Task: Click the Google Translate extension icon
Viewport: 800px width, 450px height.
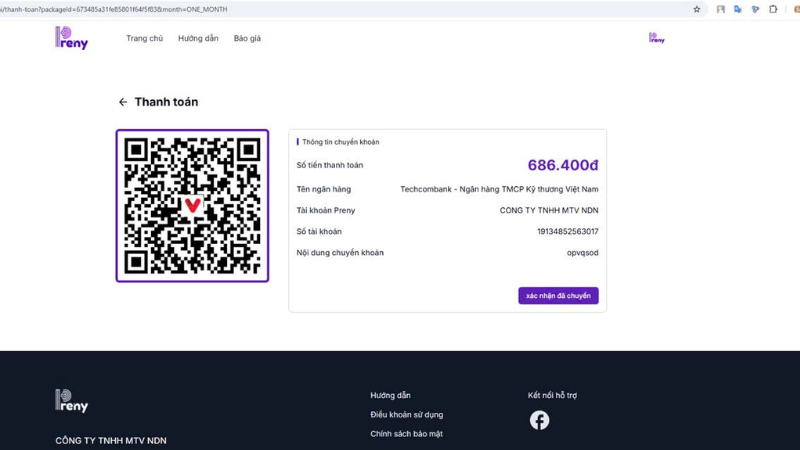Action: coord(738,9)
